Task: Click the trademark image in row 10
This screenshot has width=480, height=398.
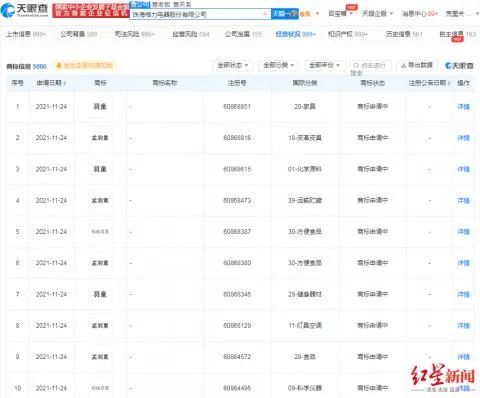Action: tap(100, 388)
